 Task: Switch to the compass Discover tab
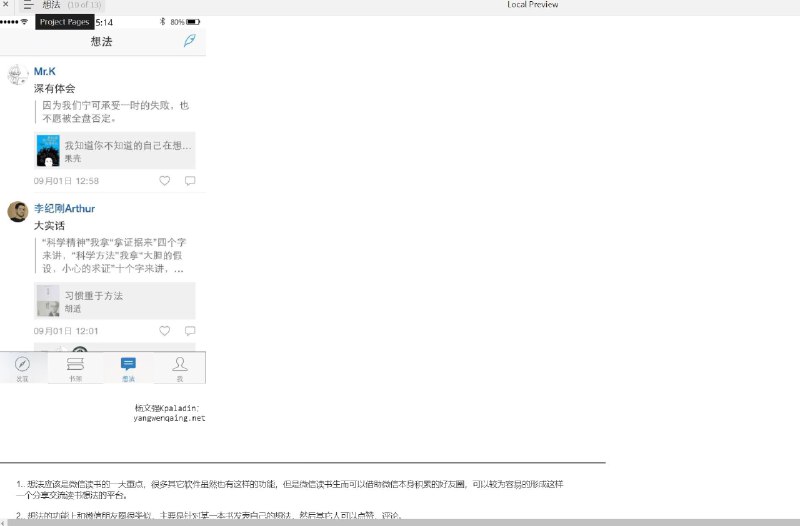(x=22, y=368)
